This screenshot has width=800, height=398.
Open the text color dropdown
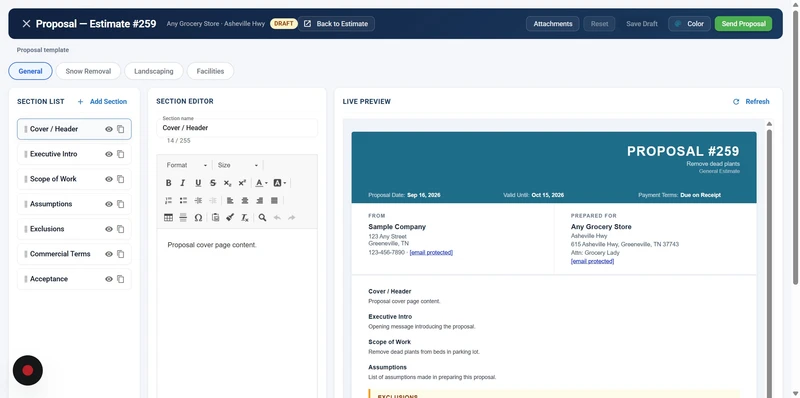coord(261,183)
